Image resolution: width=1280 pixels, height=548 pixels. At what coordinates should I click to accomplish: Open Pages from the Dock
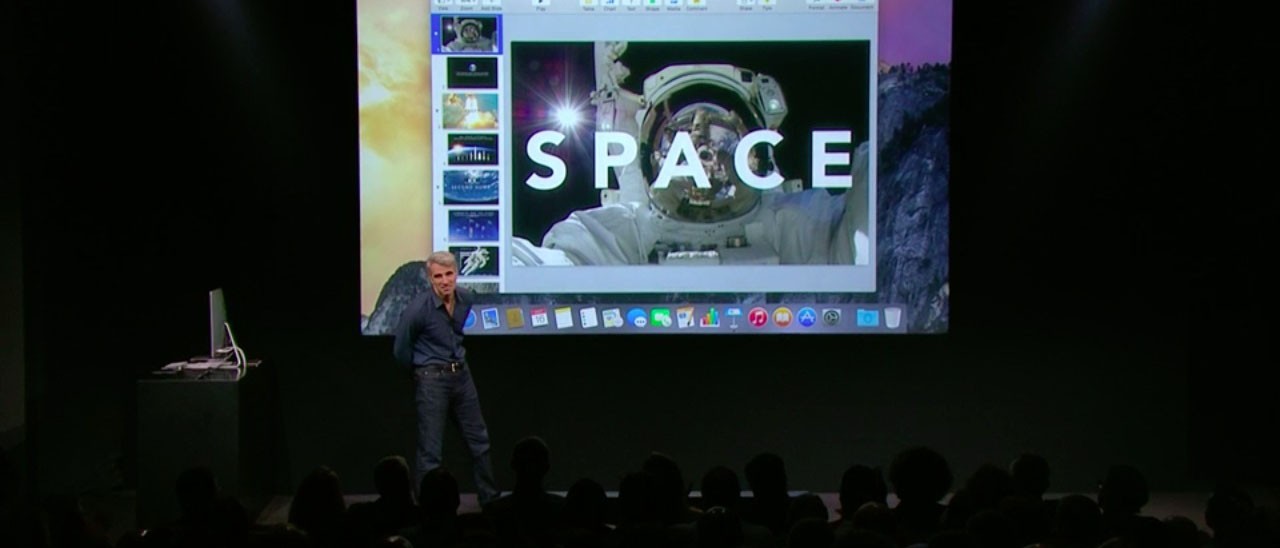pyautogui.click(x=685, y=317)
